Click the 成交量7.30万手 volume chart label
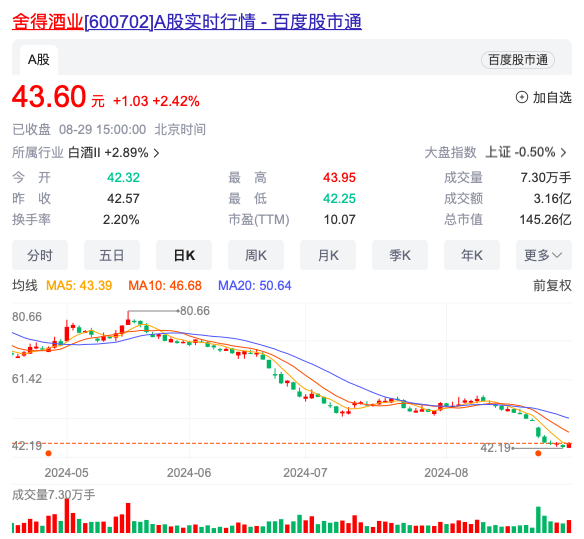 pyautogui.click(x=53, y=495)
